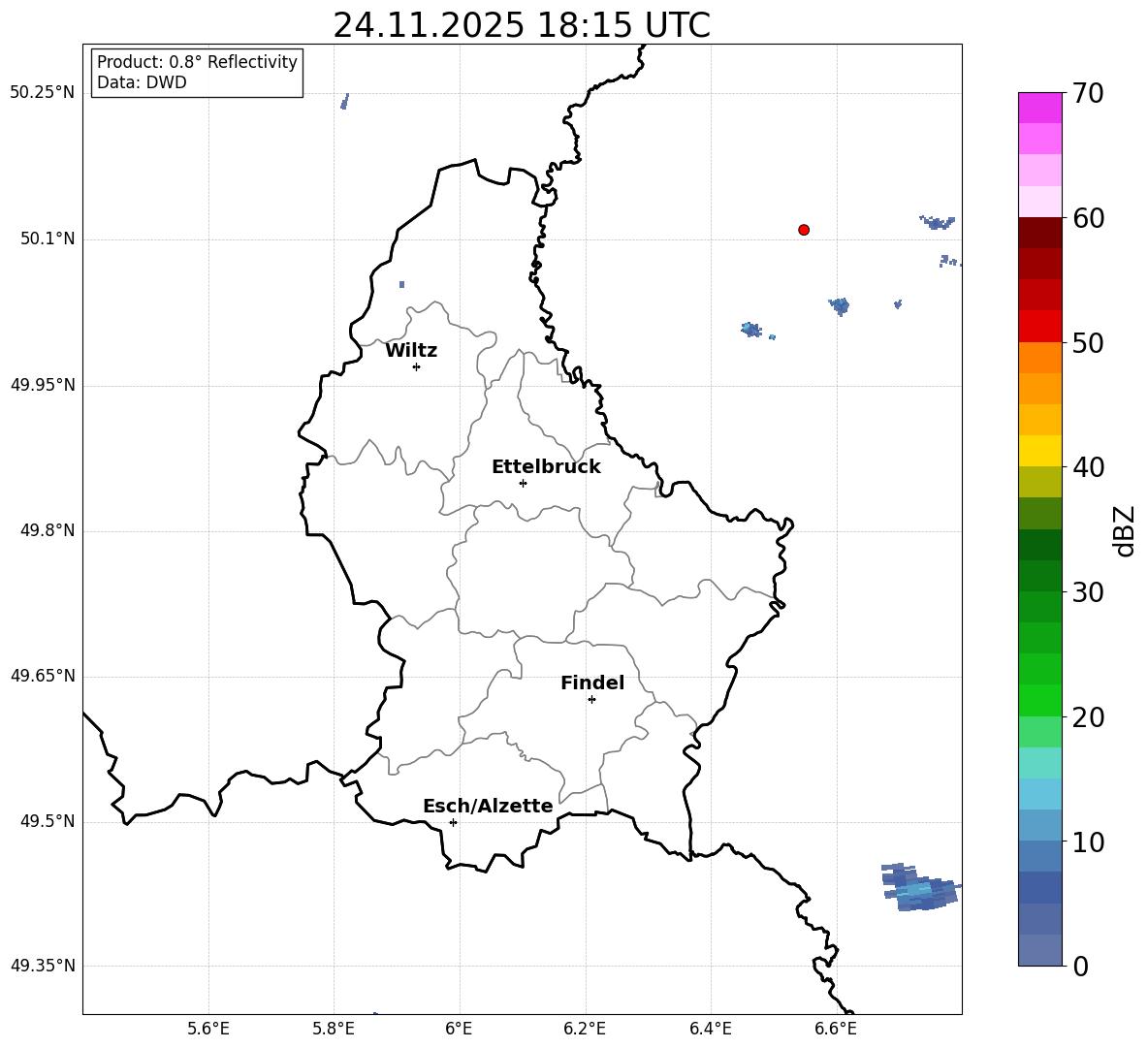
Task: Click the yellow 40 dBZ colorbar segment
Action: pos(1039,451)
